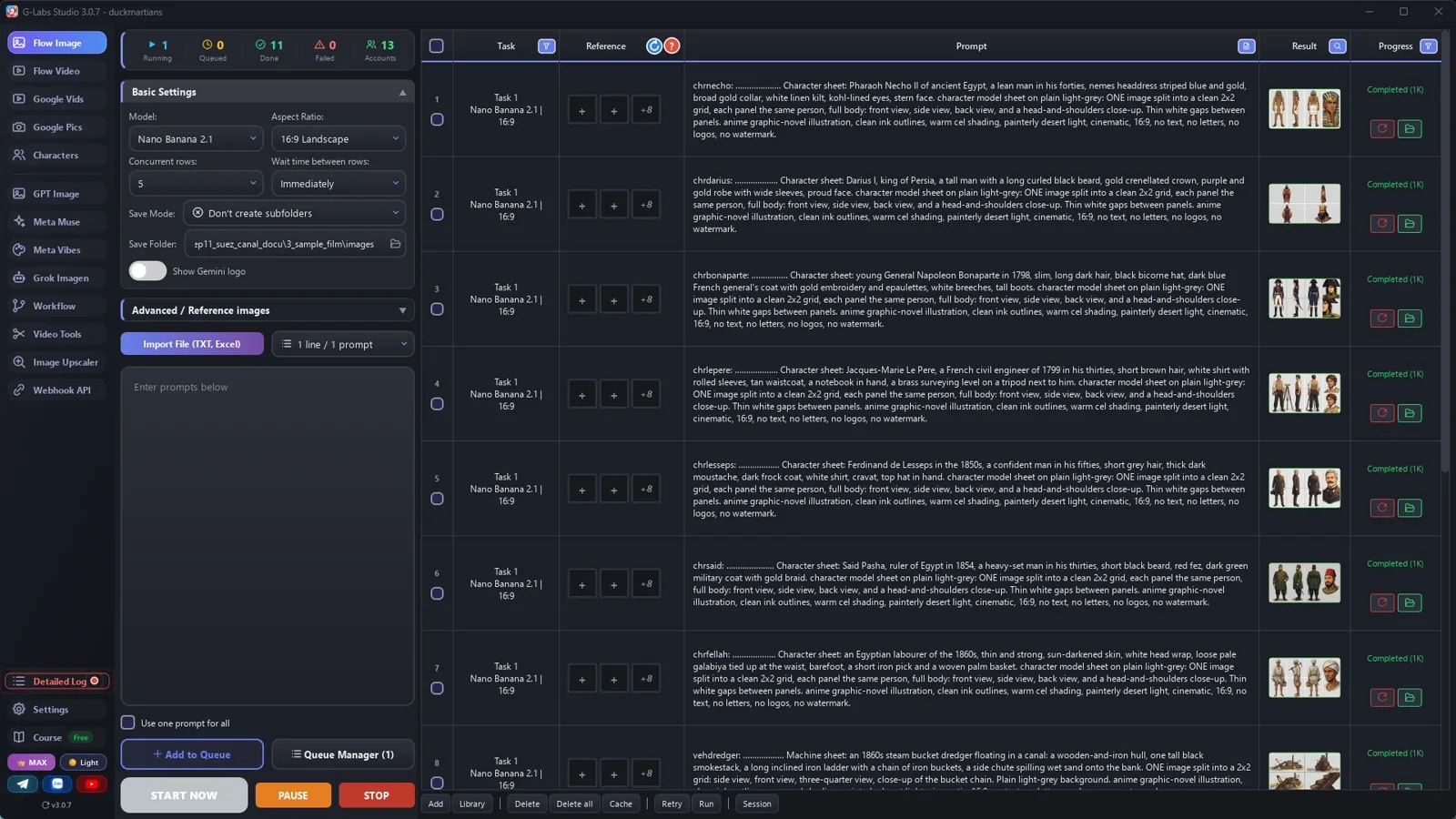Viewport: 1456px width, 819px height.
Task: Check the Use one prompt for all box
Action: (128, 723)
